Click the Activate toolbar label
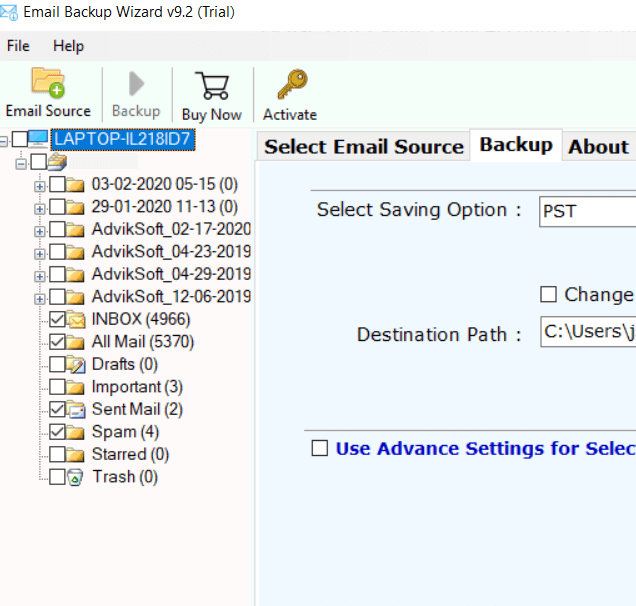The image size is (636, 606). pos(290,115)
